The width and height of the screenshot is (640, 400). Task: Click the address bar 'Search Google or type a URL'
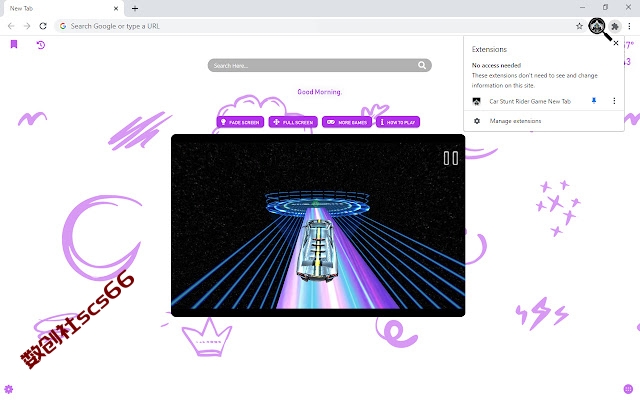coord(318,26)
